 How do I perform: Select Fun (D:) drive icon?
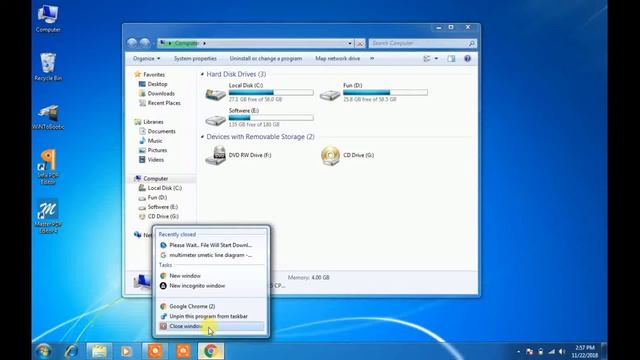330,95
